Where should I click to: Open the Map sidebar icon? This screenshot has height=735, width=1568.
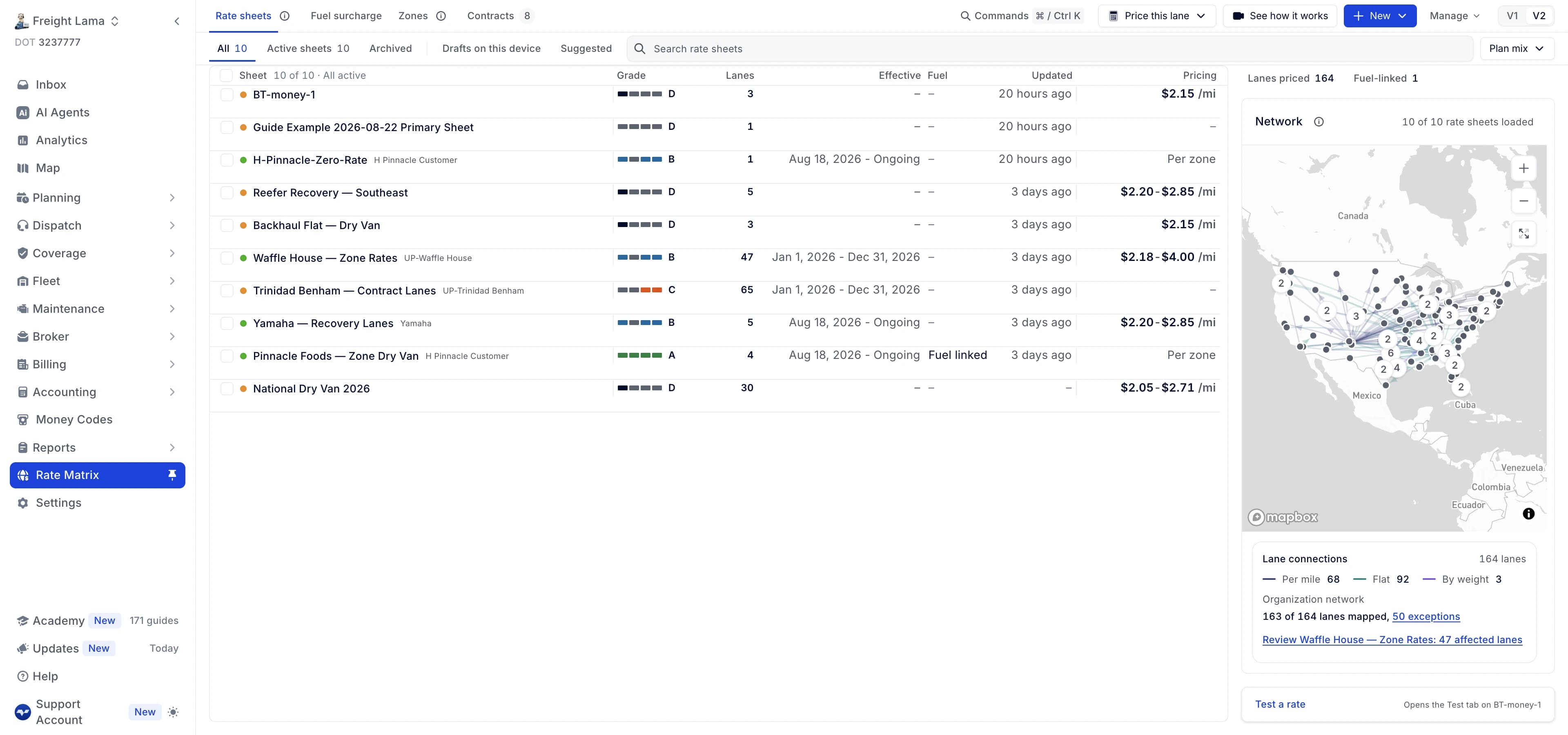point(22,168)
